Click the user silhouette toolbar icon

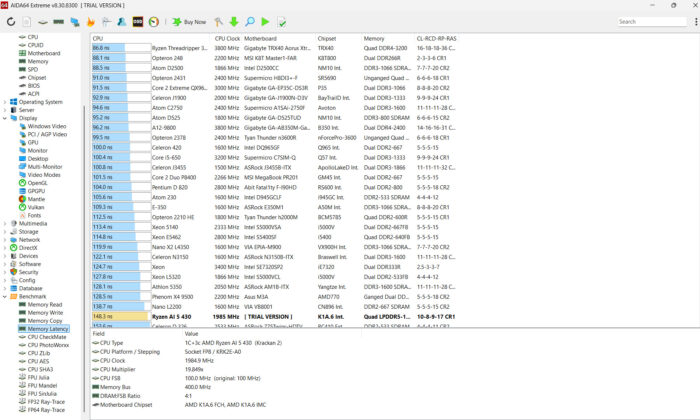click(x=121, y=21)
